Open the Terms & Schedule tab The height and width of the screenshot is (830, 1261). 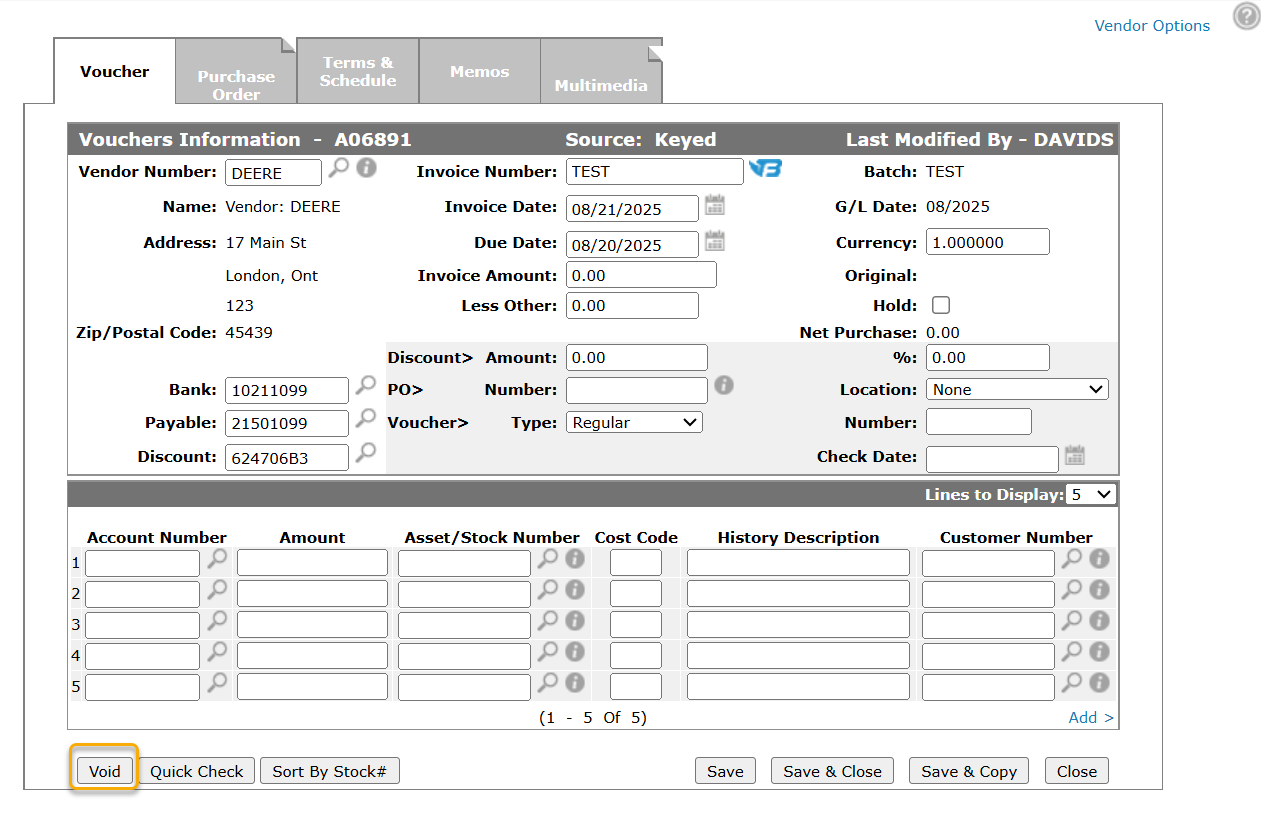coord(357,72)
